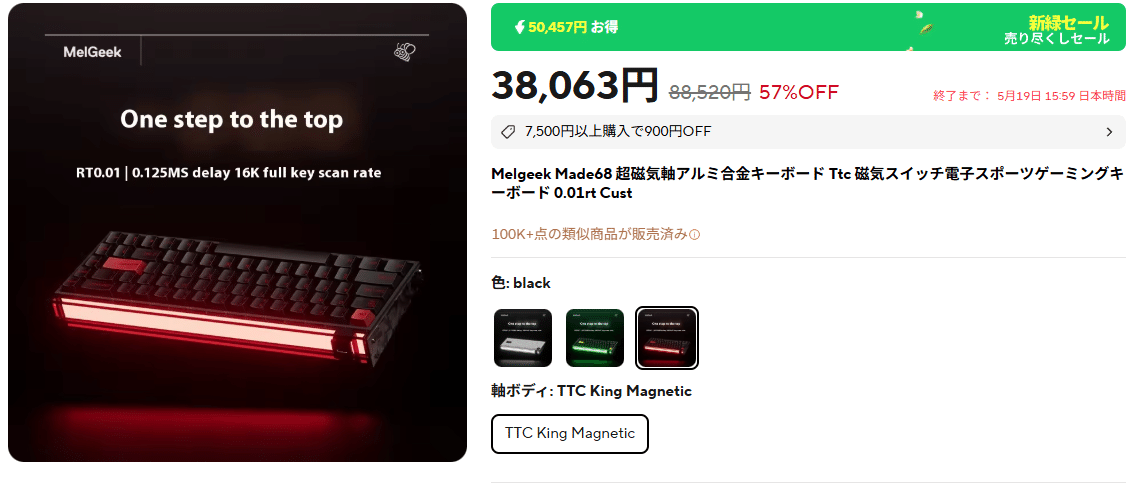The image size is (1141, 504).
Task: Open the main keyboard product image
Action: tap(237, 233)
